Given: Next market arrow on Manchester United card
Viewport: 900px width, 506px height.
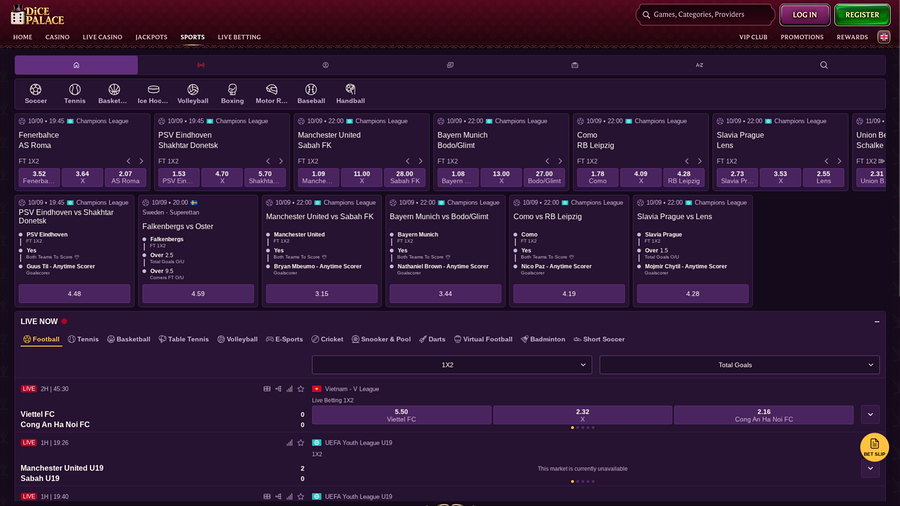Looking at the screenshot, I should (x=421, y=161).
